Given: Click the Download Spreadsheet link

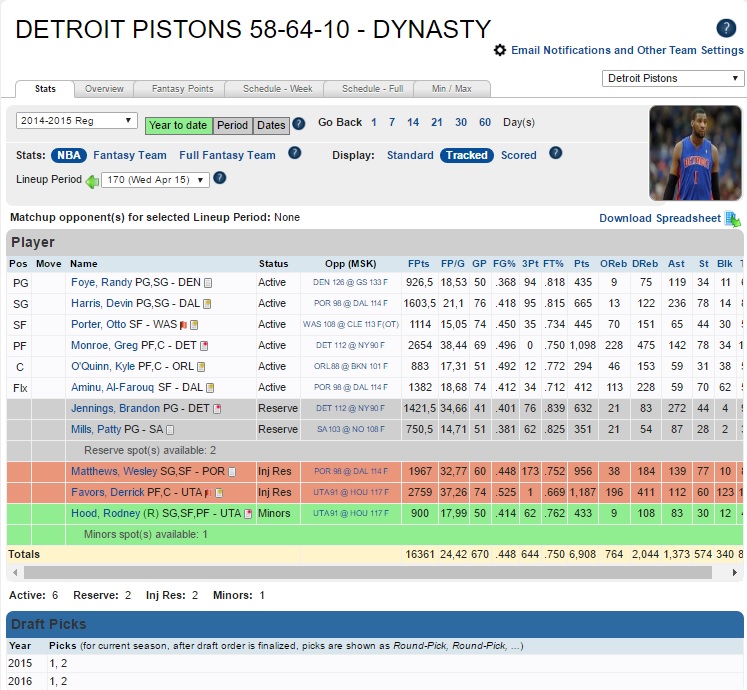Looking at the screenshot, I should pos(660,218).
